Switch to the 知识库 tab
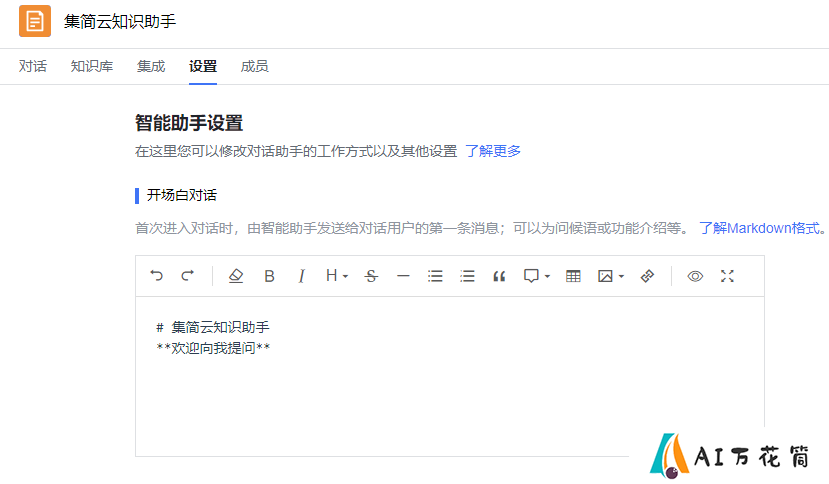829x484 pixels. point(92,67)
